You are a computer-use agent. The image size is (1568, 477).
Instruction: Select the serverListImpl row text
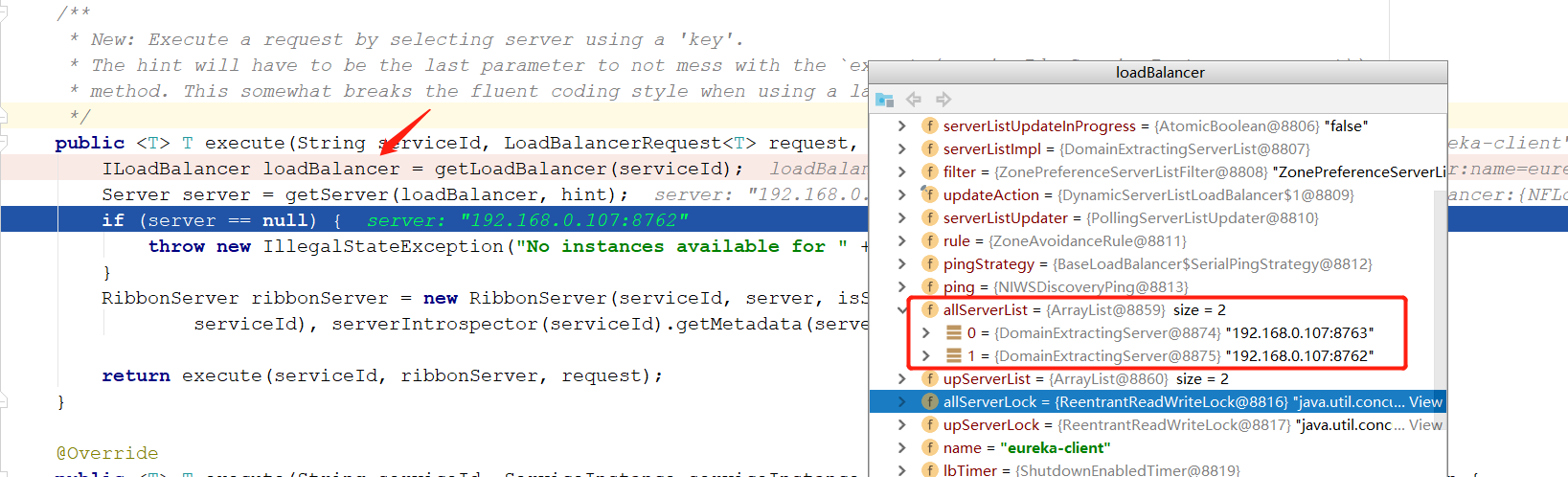click(1126, 148)
